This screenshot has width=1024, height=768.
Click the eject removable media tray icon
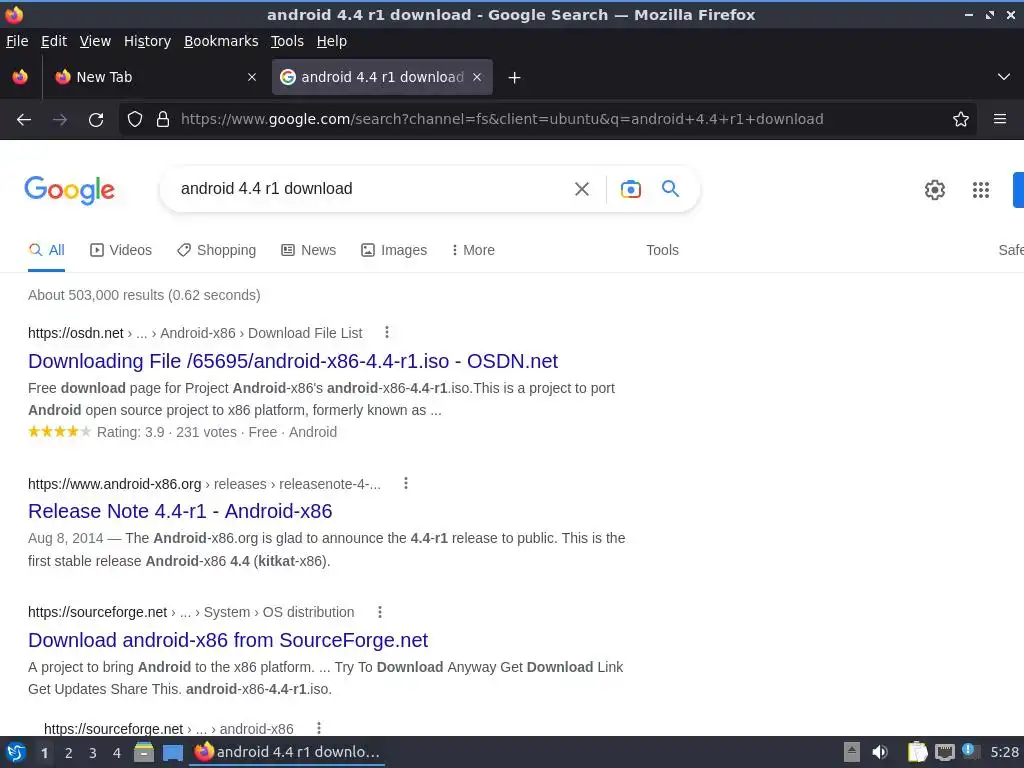tap(852, 752)
